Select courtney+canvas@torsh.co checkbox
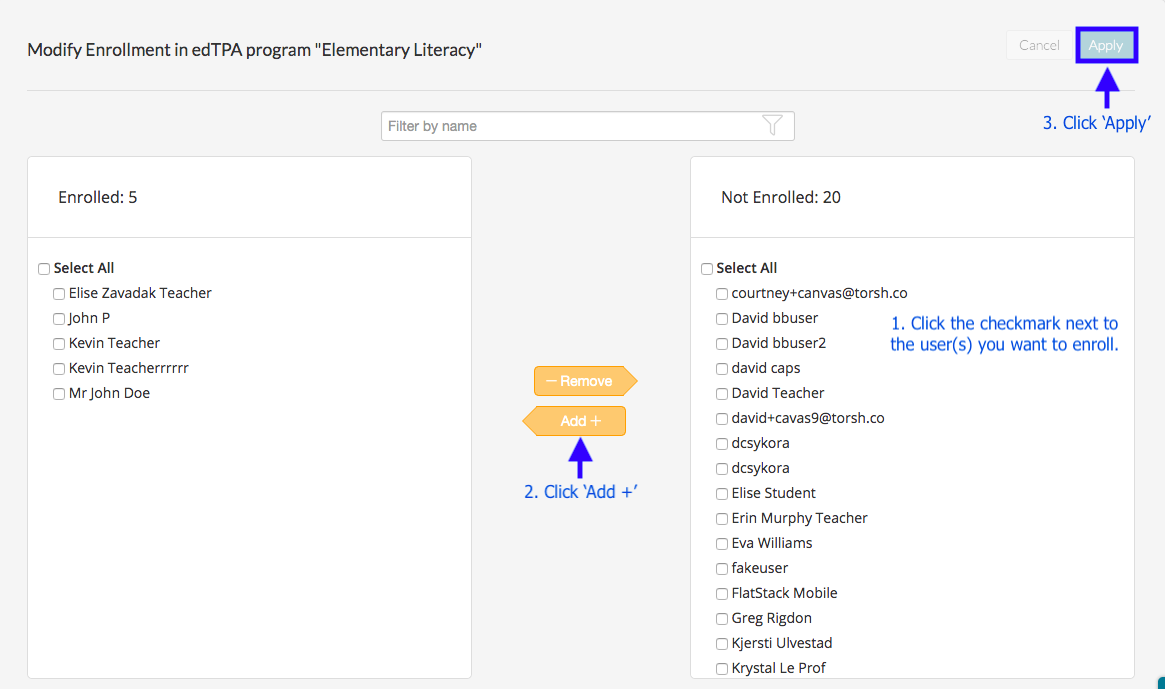 [722, 294]
